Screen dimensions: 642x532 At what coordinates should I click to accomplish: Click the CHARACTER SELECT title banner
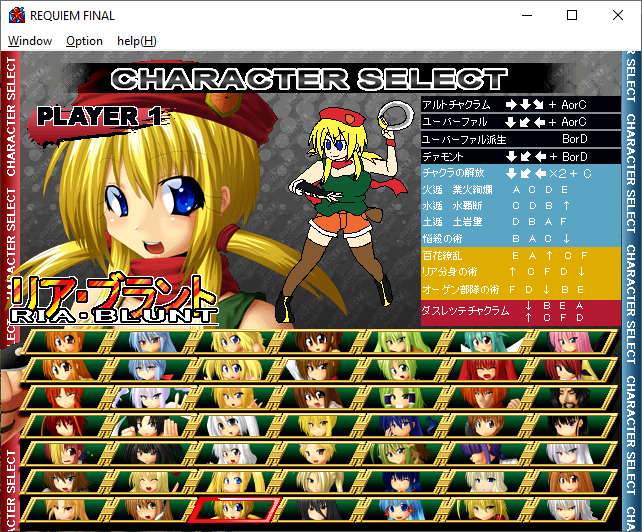(309, 79)
